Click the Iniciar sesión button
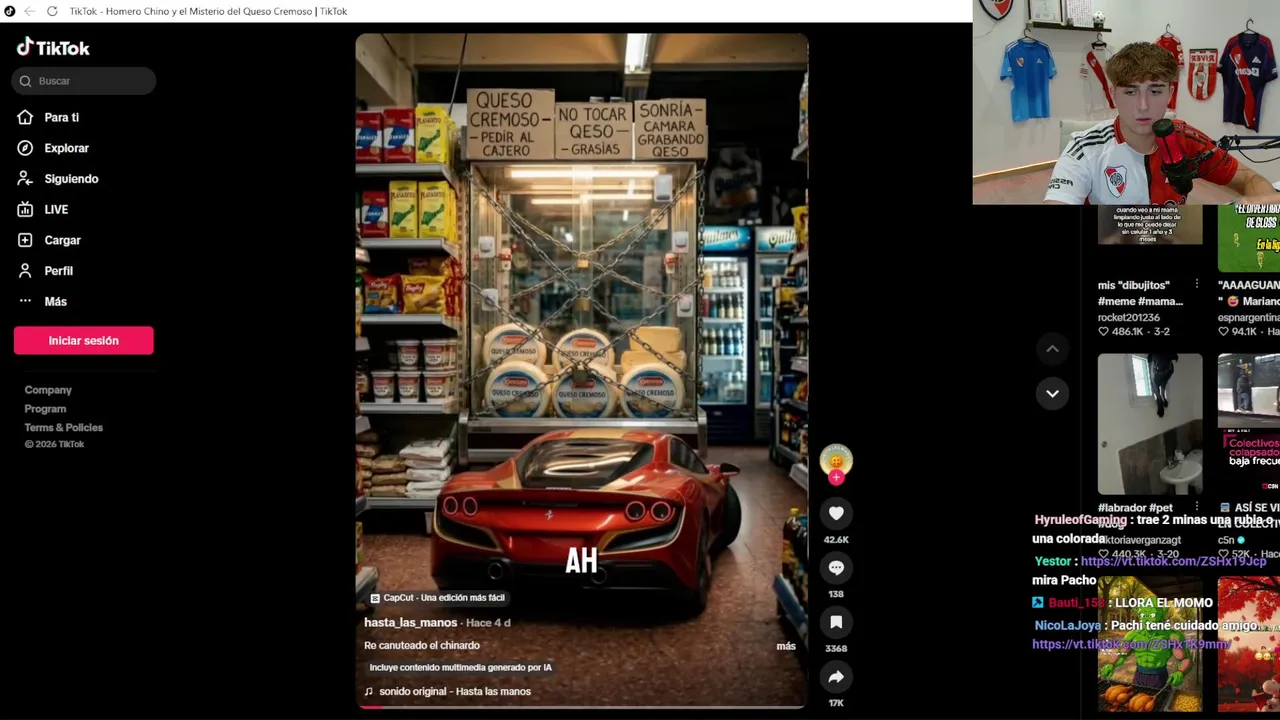This screenshot has height=720, width=1280. tap(84, 340)
